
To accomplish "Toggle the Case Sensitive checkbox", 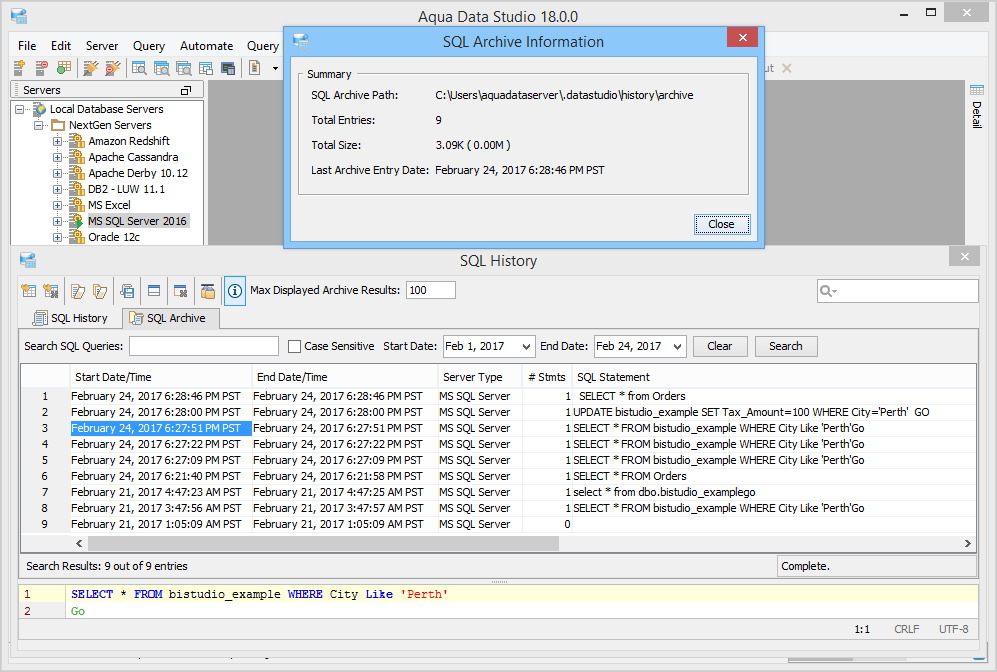I will (x=294, y=346).
